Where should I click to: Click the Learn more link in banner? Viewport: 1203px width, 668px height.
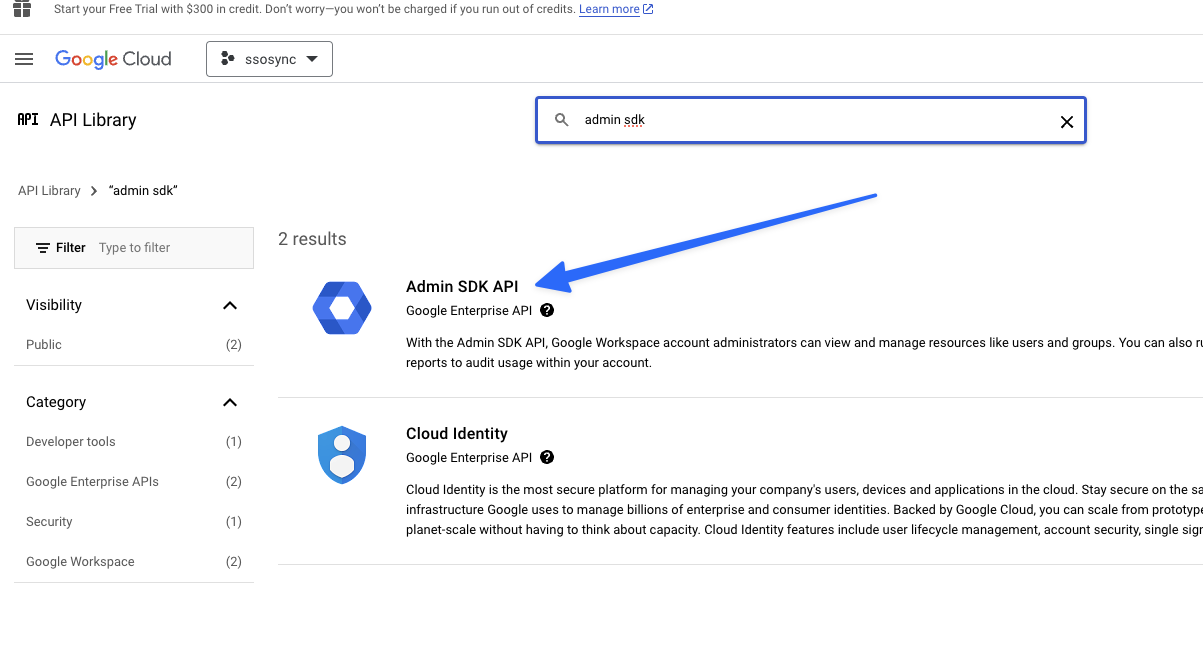[616, 9]
